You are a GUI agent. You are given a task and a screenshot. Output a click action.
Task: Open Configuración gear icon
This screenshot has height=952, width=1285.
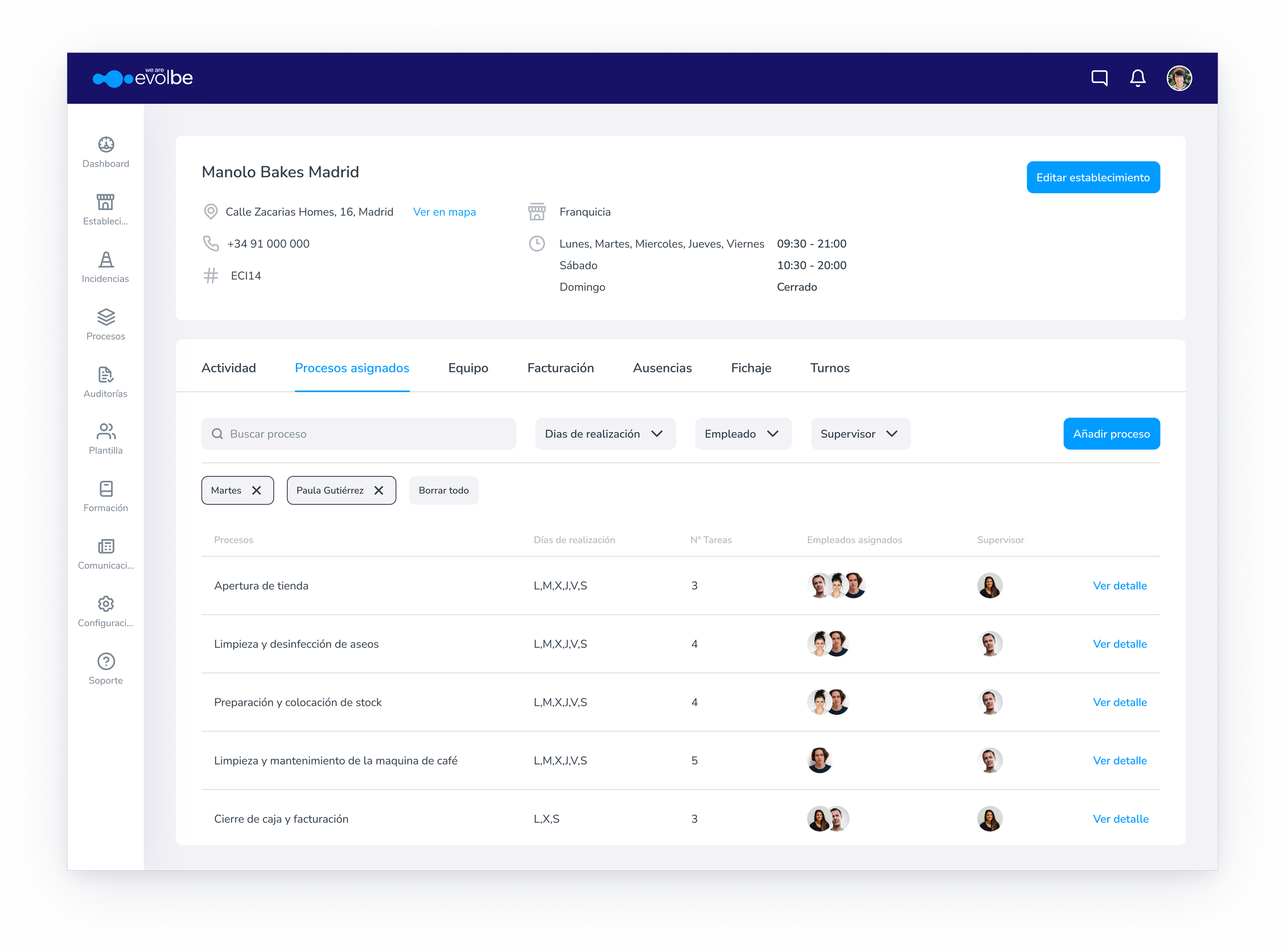tap(105, 603)
